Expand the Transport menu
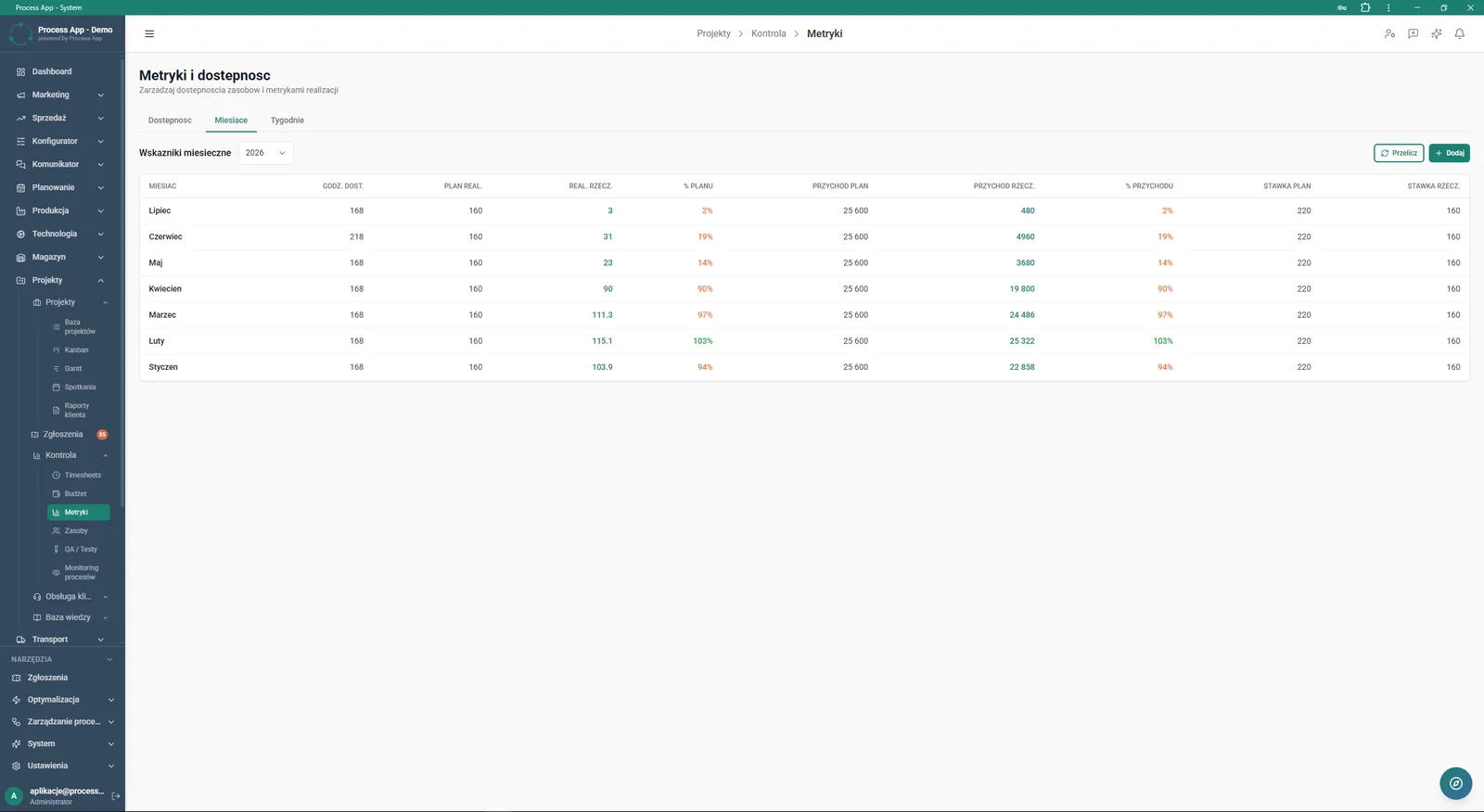1484x812 pixels. click(61, 640)
